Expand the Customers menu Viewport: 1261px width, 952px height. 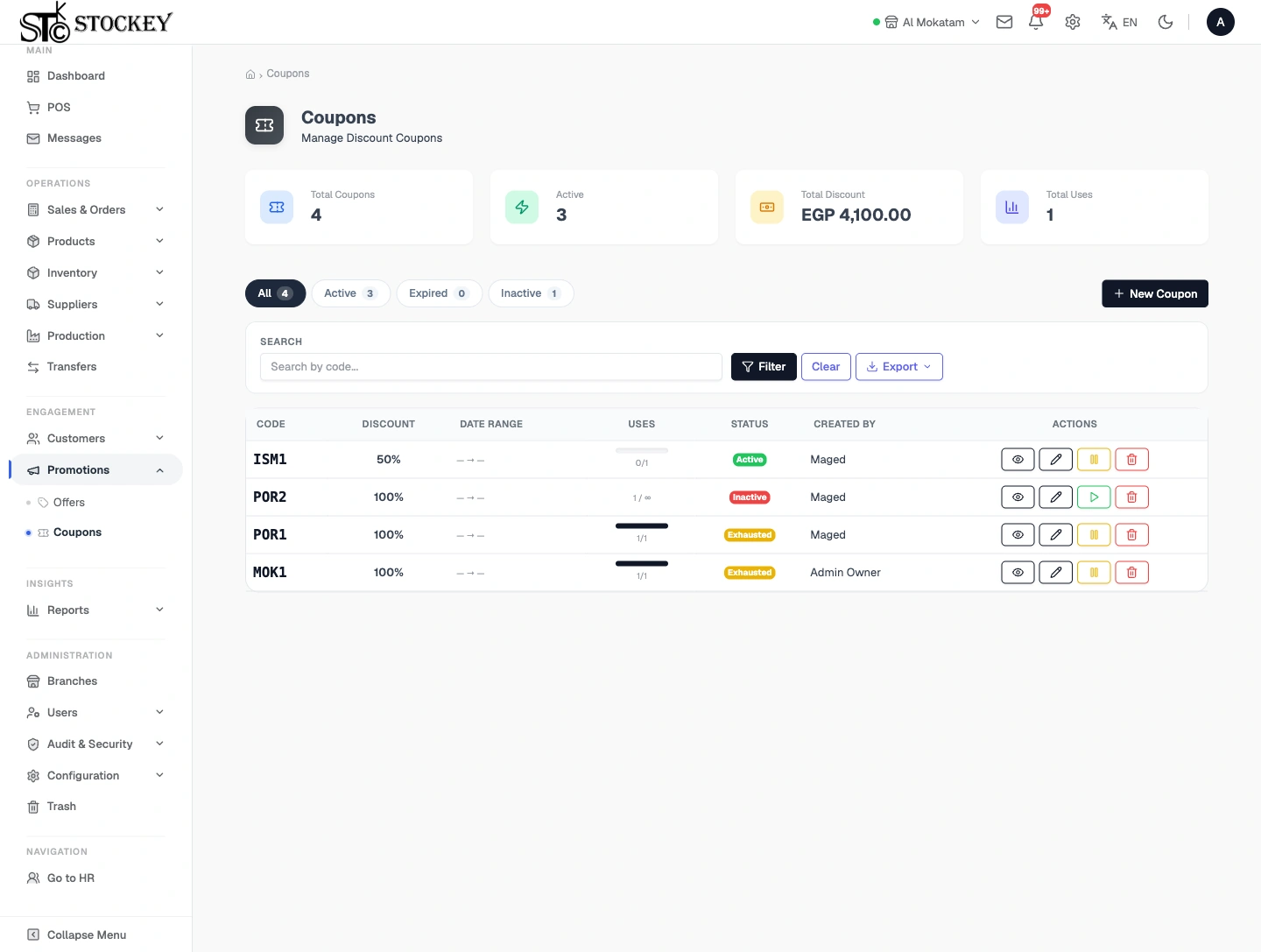click(95, 438)
